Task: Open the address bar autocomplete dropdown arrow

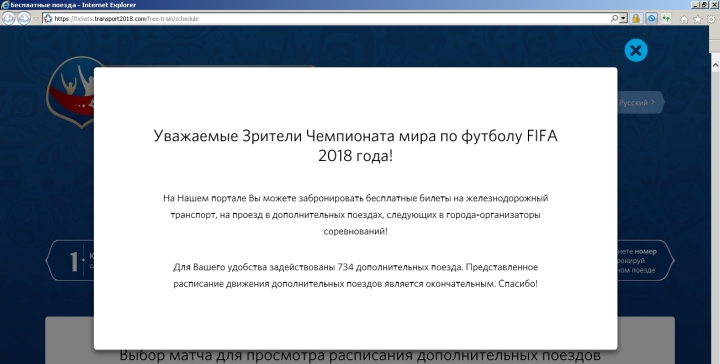Action: click(x=623, y=18)
